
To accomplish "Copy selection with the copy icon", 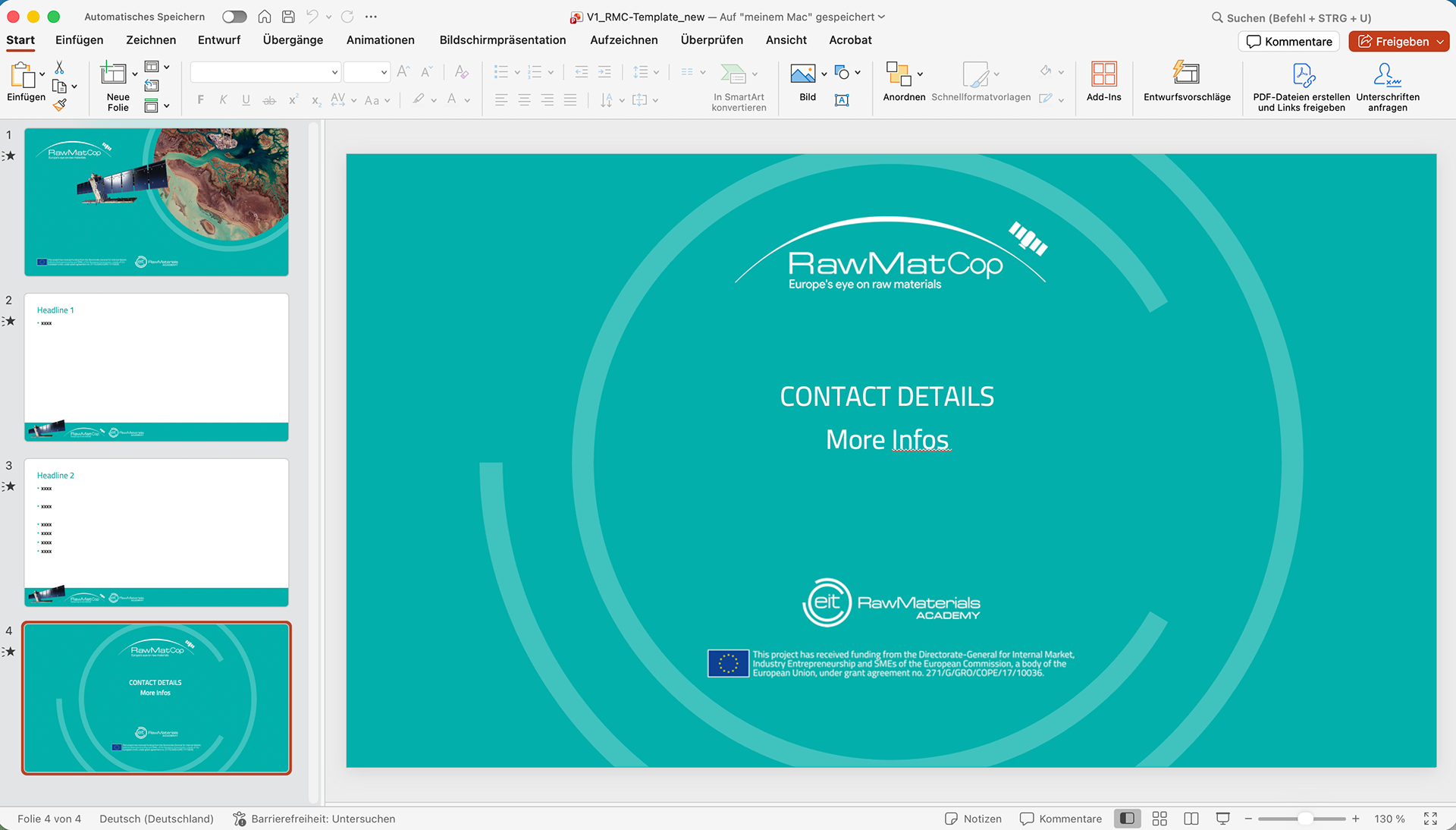I will [x=59, y=86].
